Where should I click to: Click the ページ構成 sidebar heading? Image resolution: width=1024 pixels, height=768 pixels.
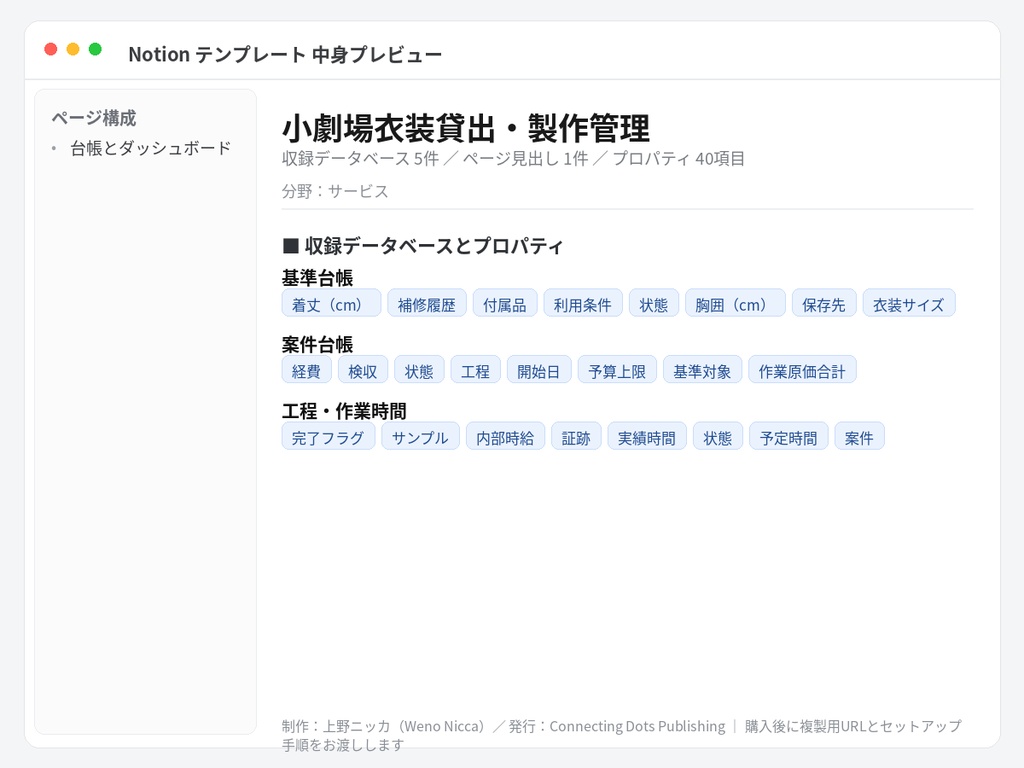pos(93,118)
